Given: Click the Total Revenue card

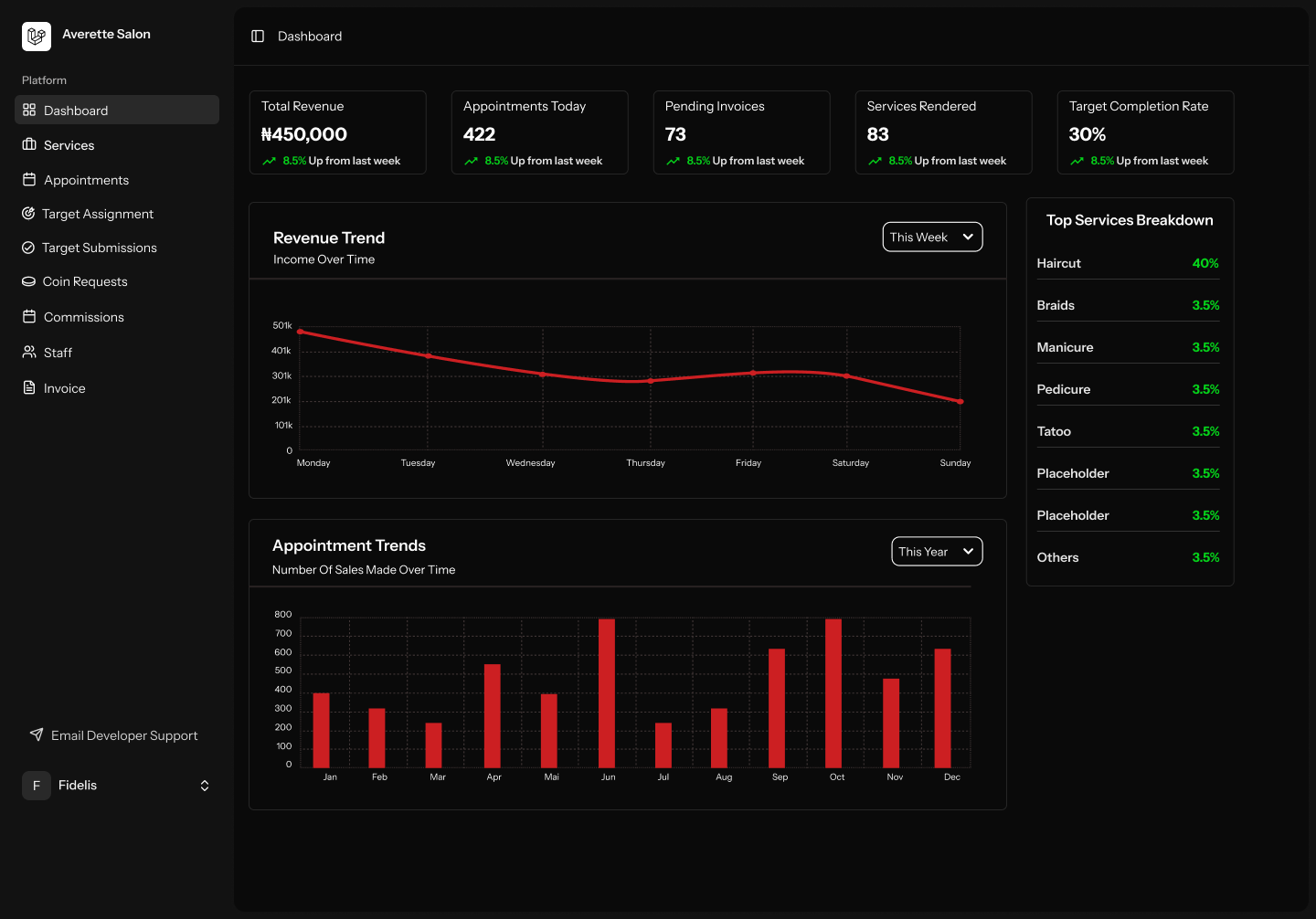Looking at the screenshot, I should tap(337, 132).
